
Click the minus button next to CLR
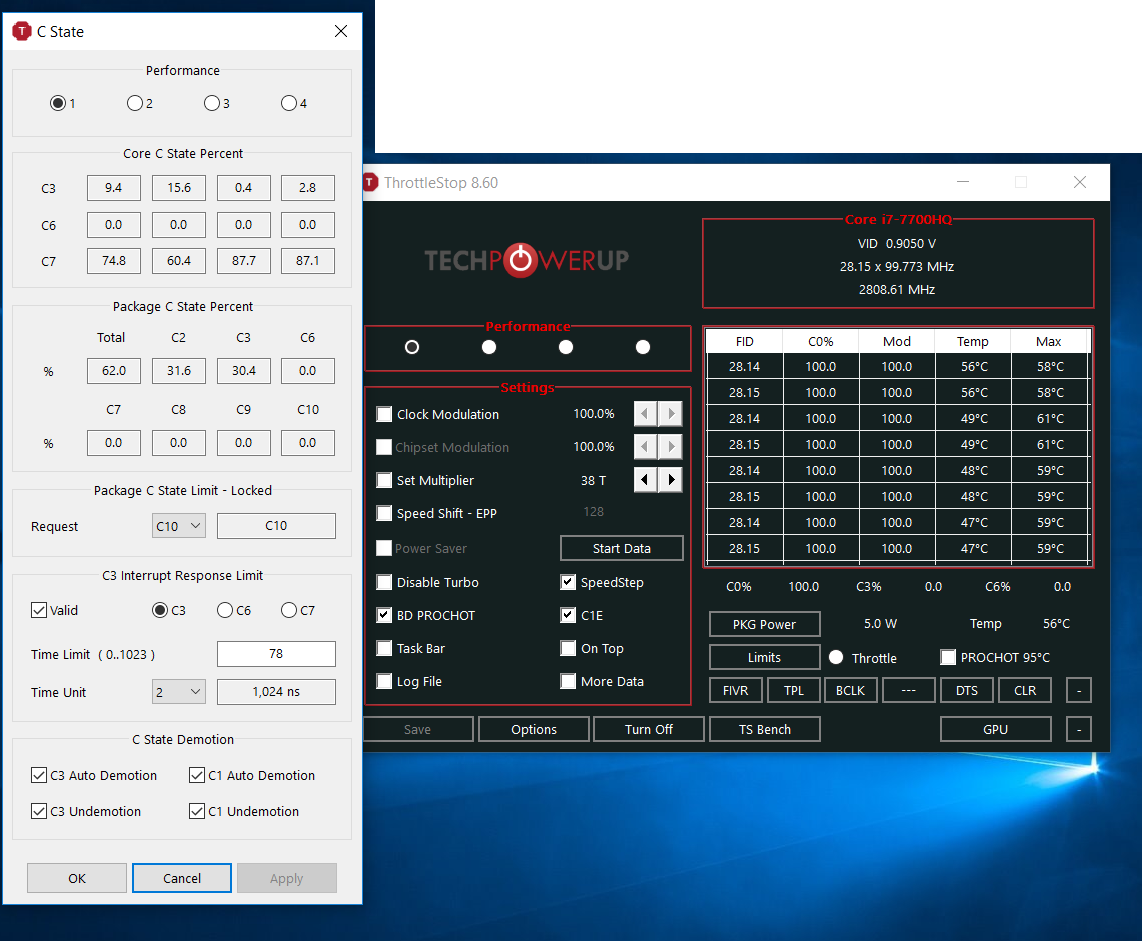[1078, 690]
